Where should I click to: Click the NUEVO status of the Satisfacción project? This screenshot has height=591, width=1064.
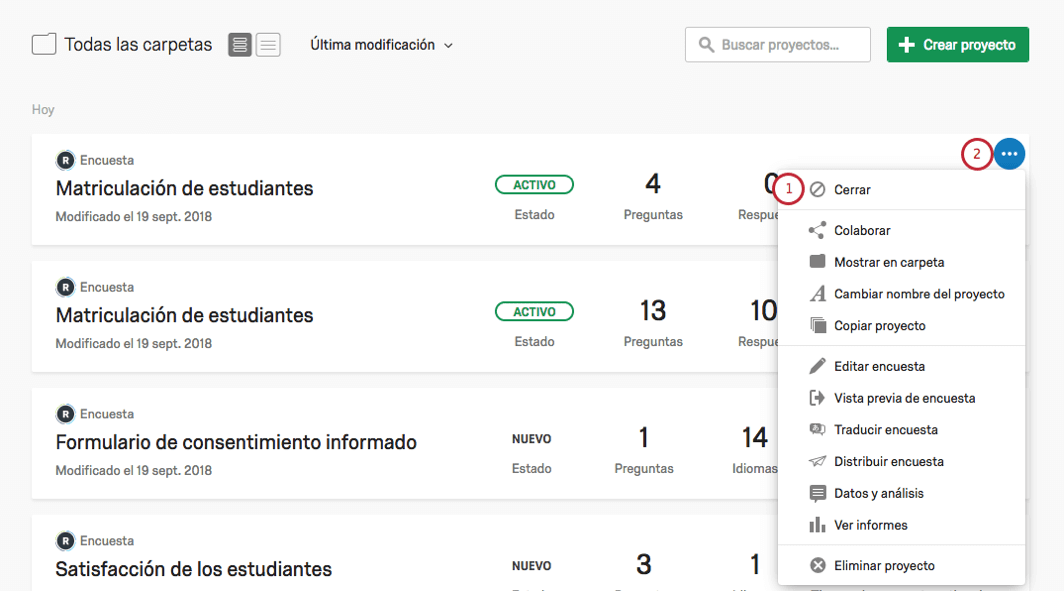click(531, 566)
